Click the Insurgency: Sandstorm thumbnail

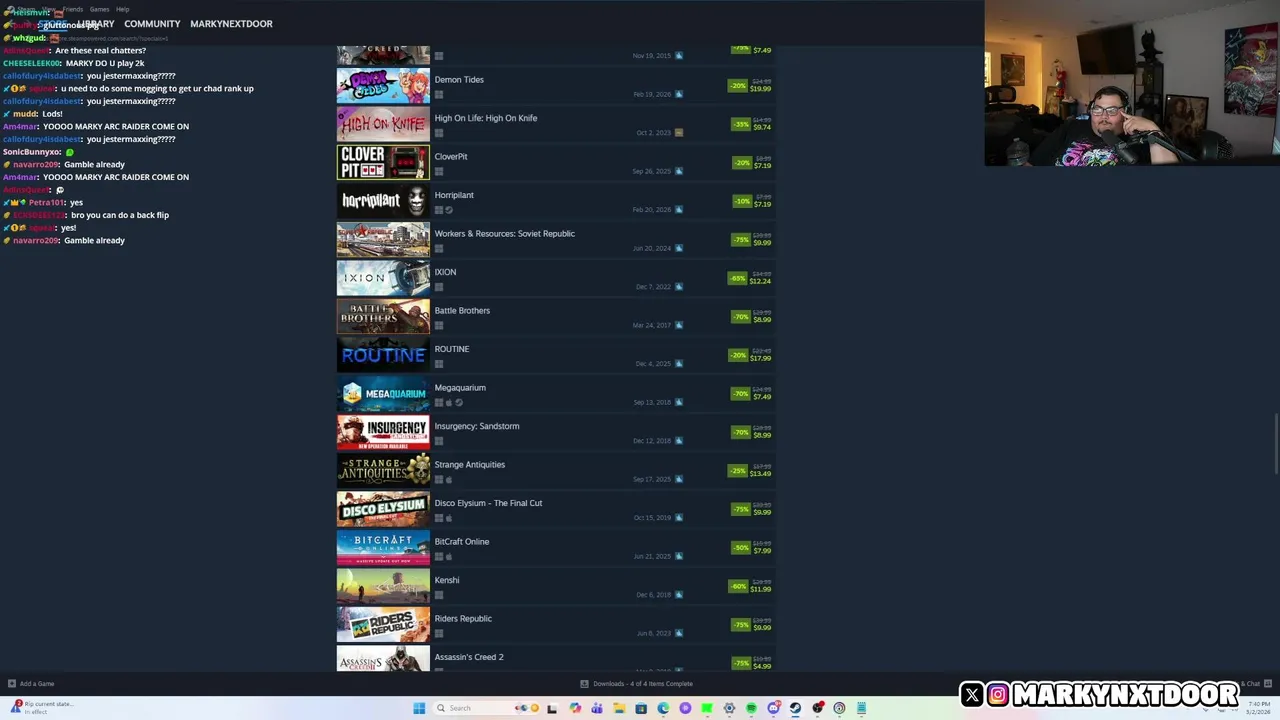click(383, 433)
